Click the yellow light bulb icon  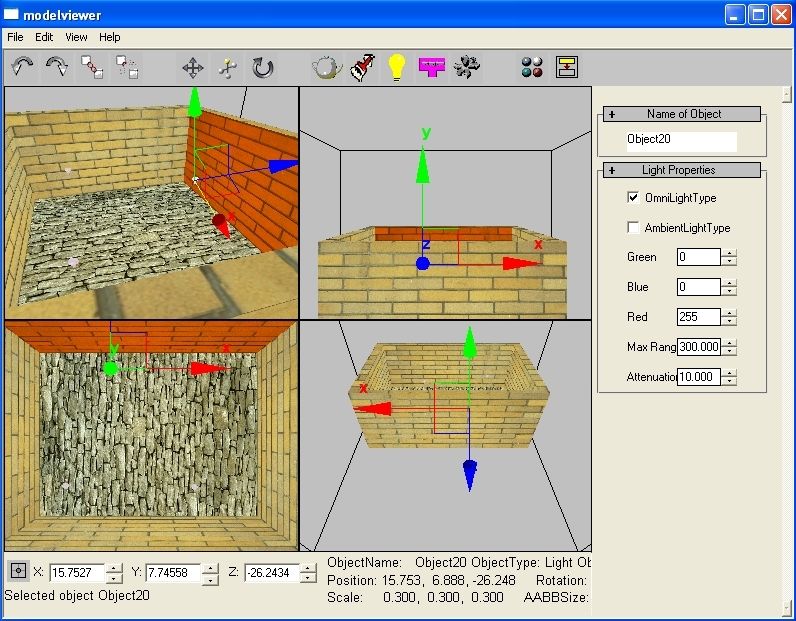pos(398,67)
